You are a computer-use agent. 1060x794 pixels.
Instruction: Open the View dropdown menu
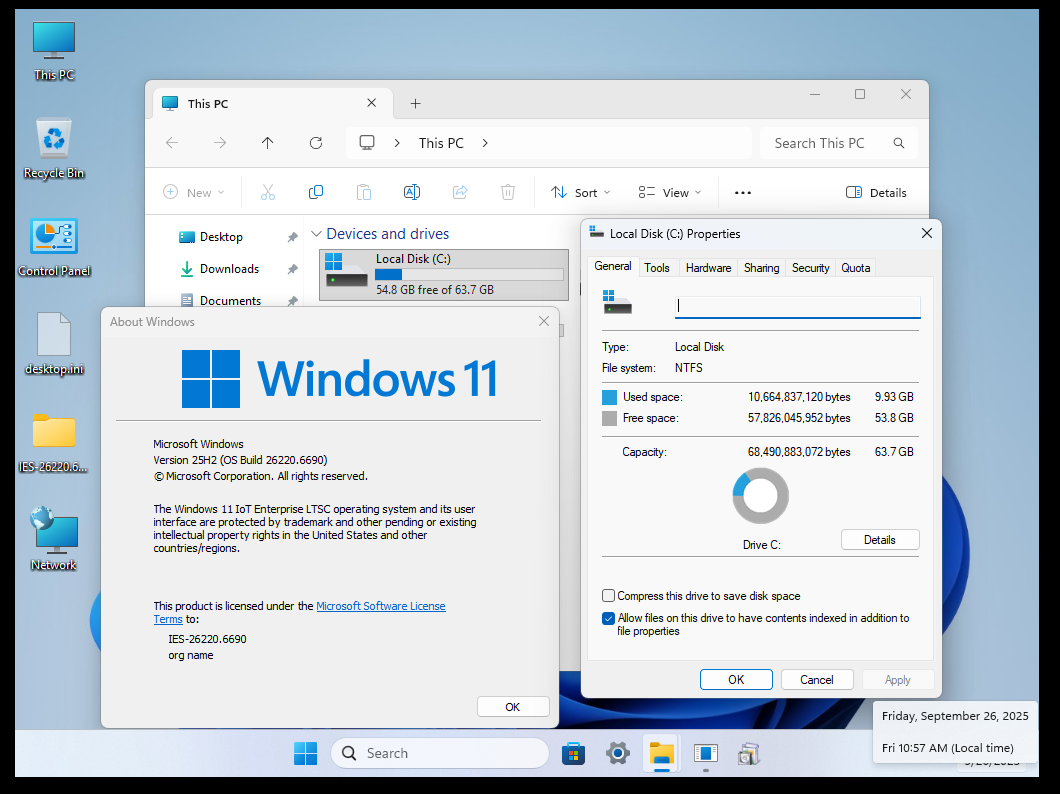click(669, 193)
